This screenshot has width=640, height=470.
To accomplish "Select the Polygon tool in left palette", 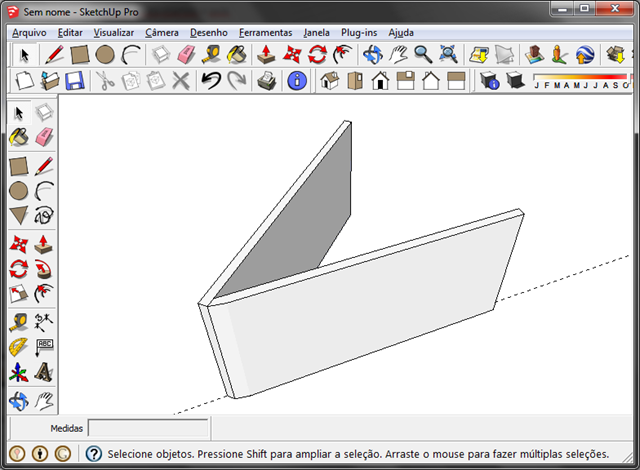I will coord(18,215).
